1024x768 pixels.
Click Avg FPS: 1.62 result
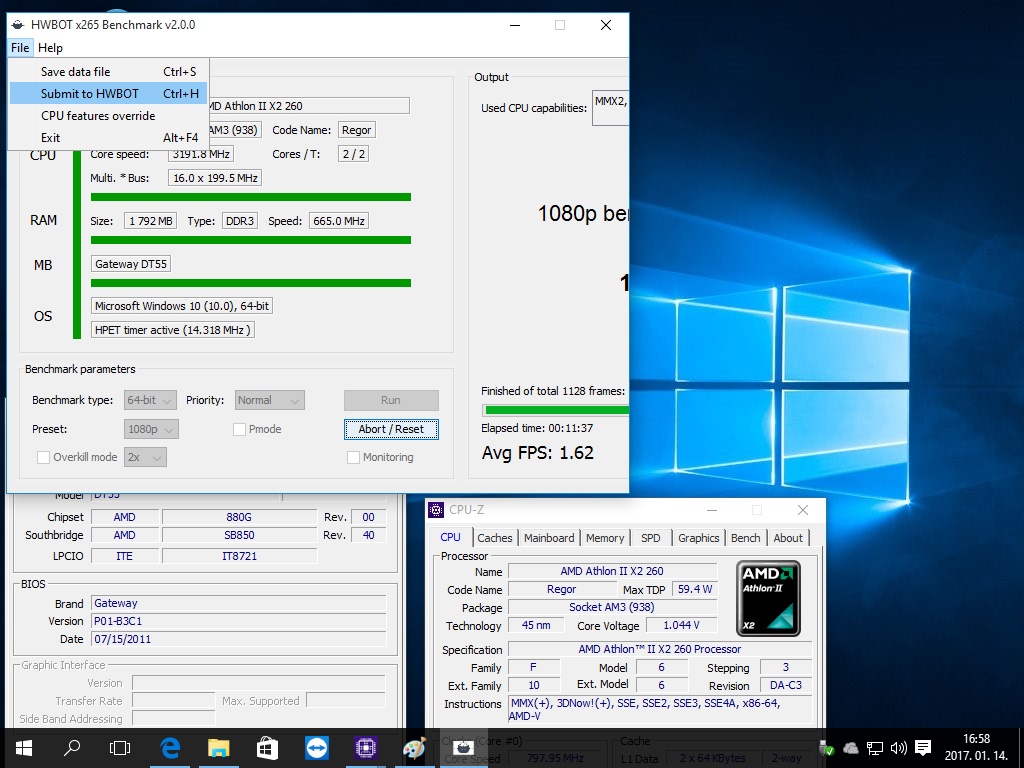click(x=537, y=453)
